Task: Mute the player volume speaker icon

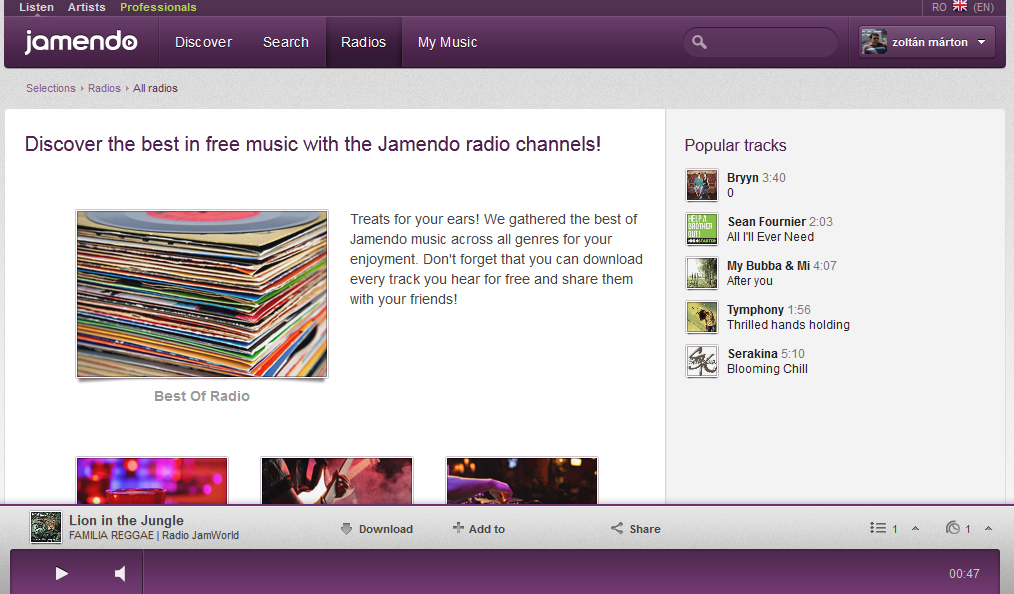Action: (x=120, y=573)
